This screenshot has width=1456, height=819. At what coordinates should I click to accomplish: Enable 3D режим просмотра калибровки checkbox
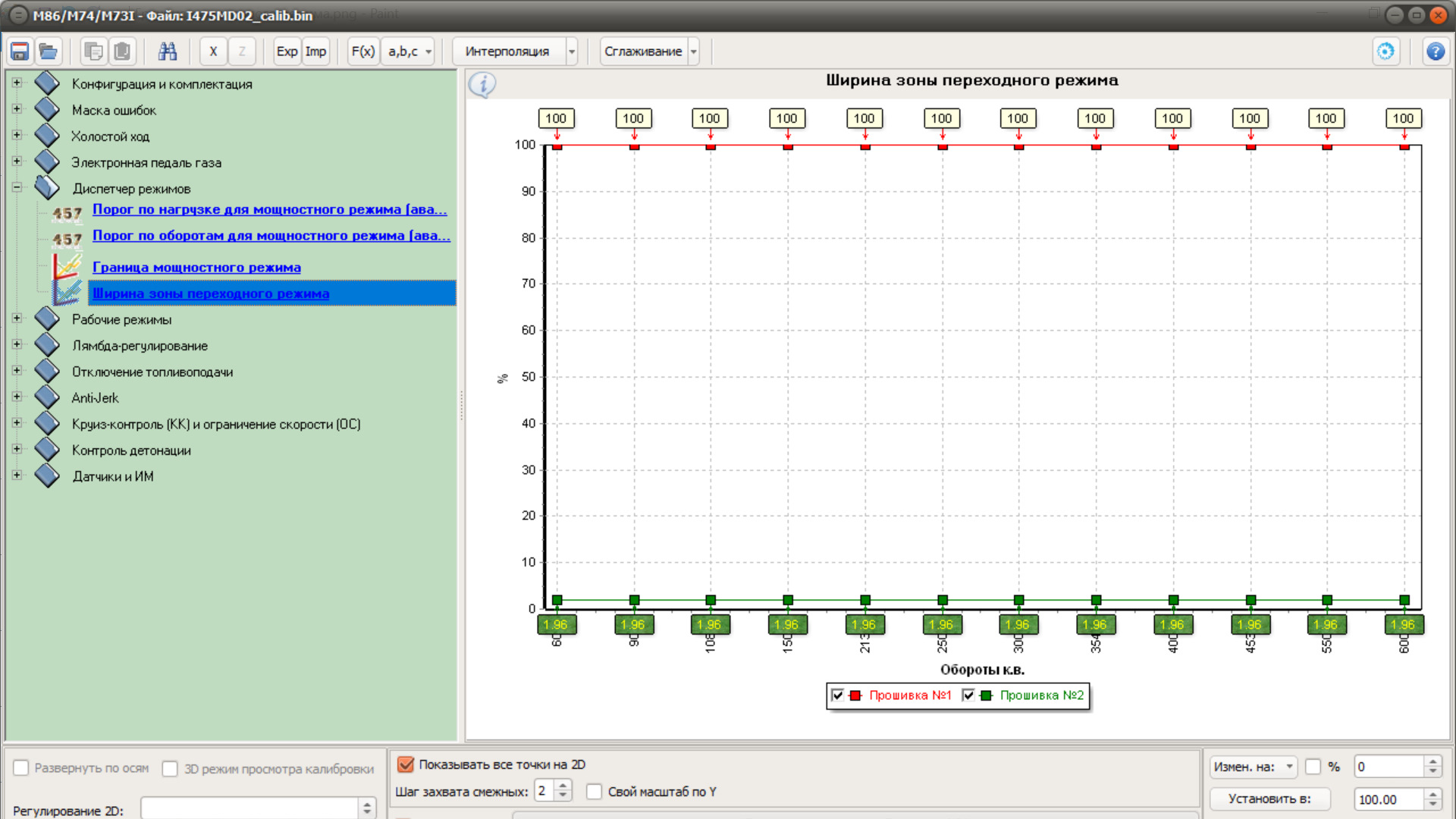coord(170,769)
